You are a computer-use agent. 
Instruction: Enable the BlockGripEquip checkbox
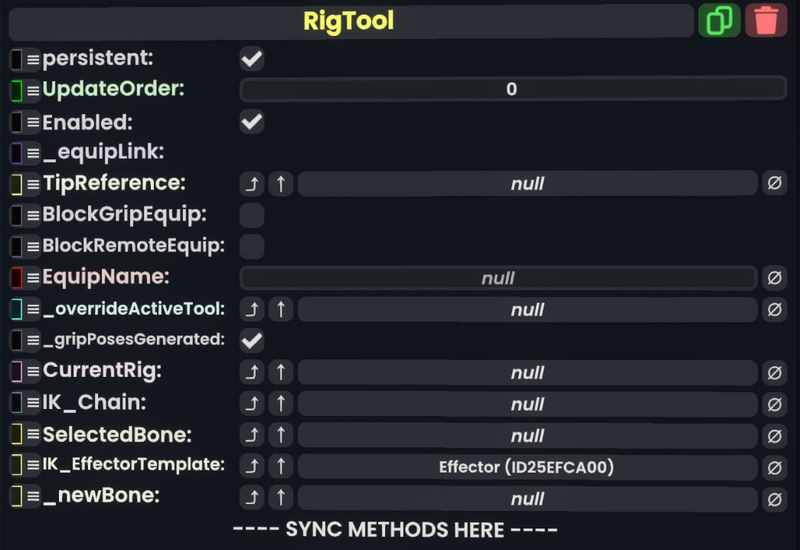[252, 215]
